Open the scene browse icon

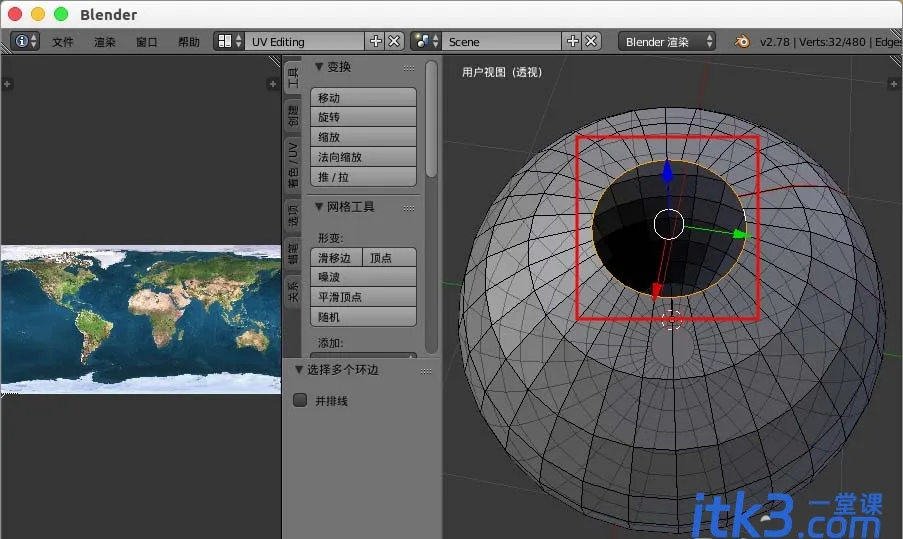coord(426,41)
